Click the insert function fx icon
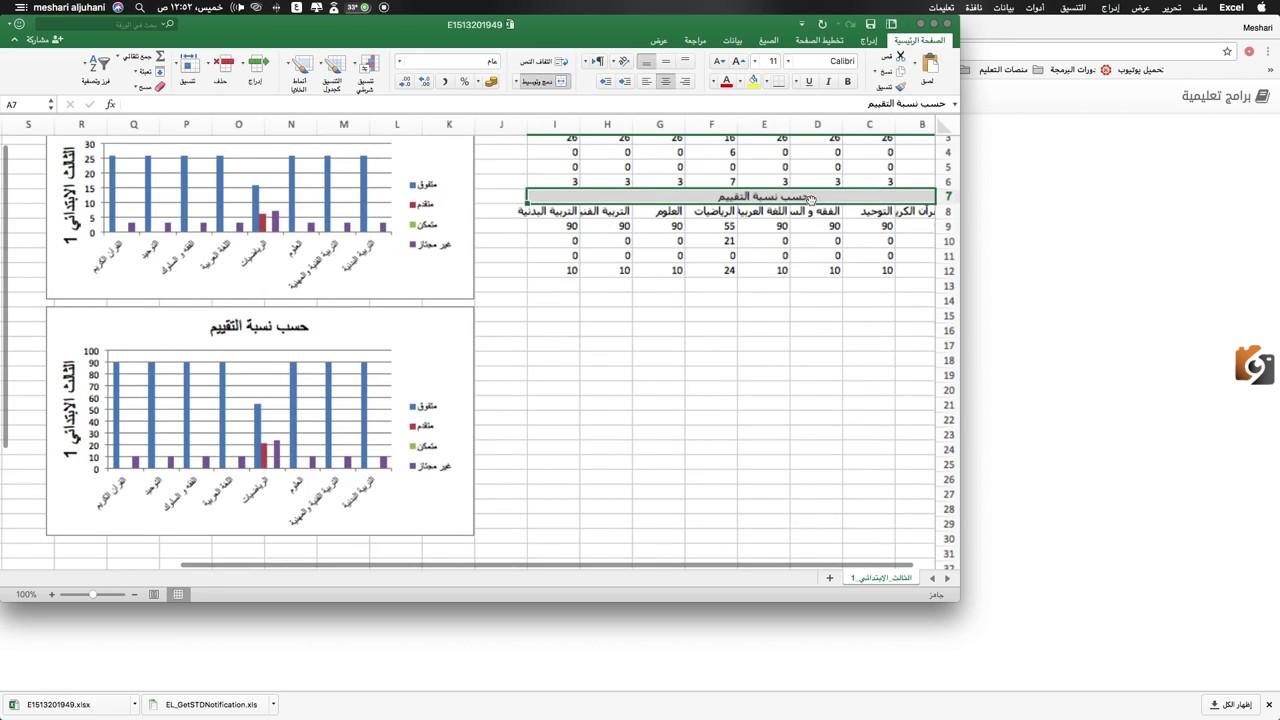Viewport: 1280px width, 720px height. [x=110, y=104]
